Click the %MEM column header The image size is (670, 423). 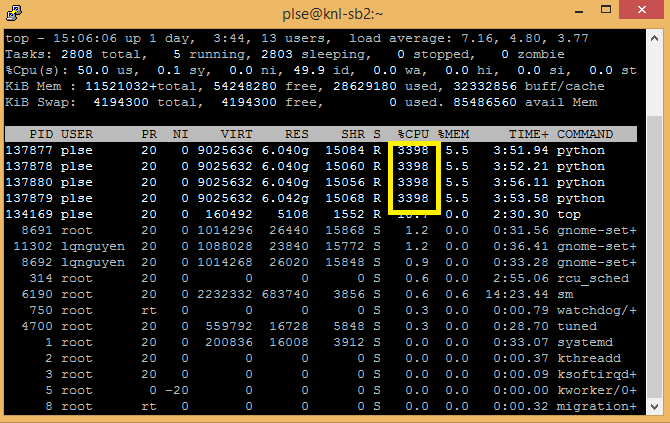point(453,134)
